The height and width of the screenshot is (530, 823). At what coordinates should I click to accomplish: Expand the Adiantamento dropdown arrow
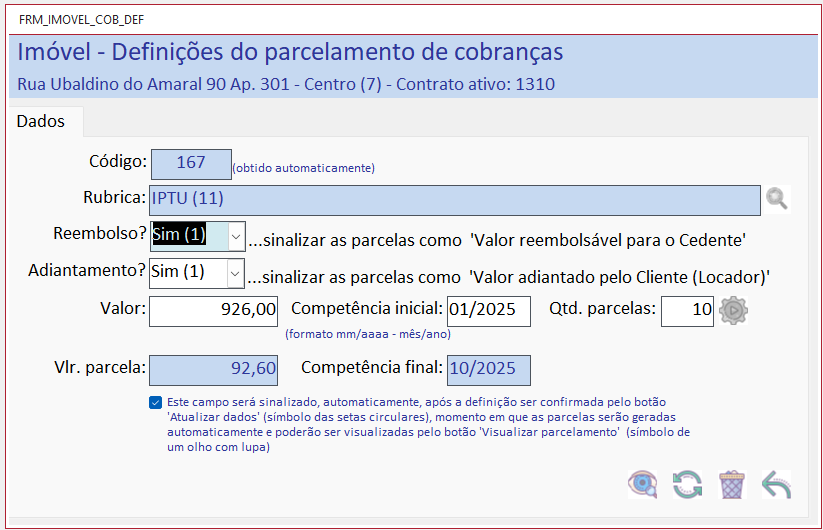(235, 273)
